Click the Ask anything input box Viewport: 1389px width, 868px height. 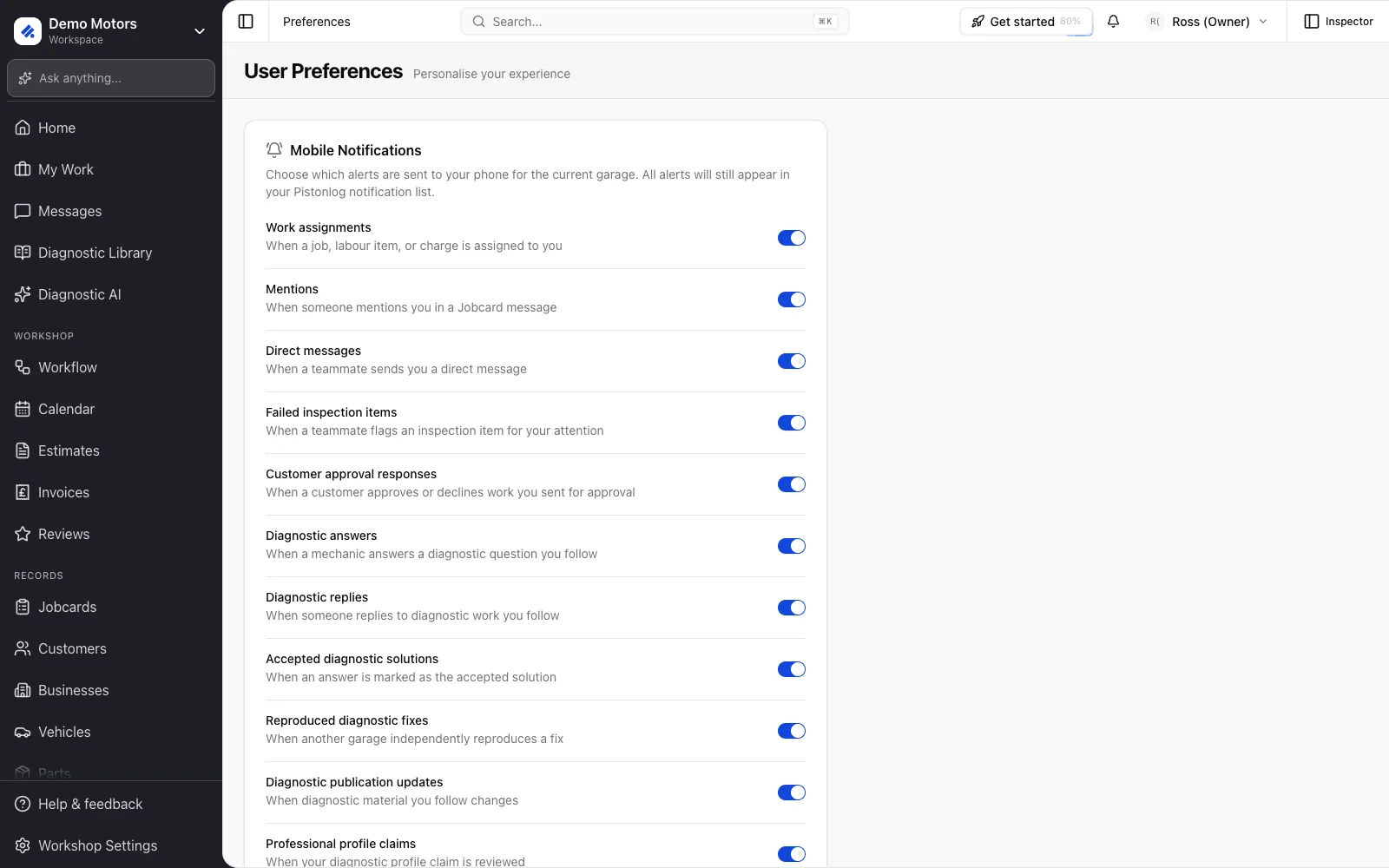[x=111, y=78]
